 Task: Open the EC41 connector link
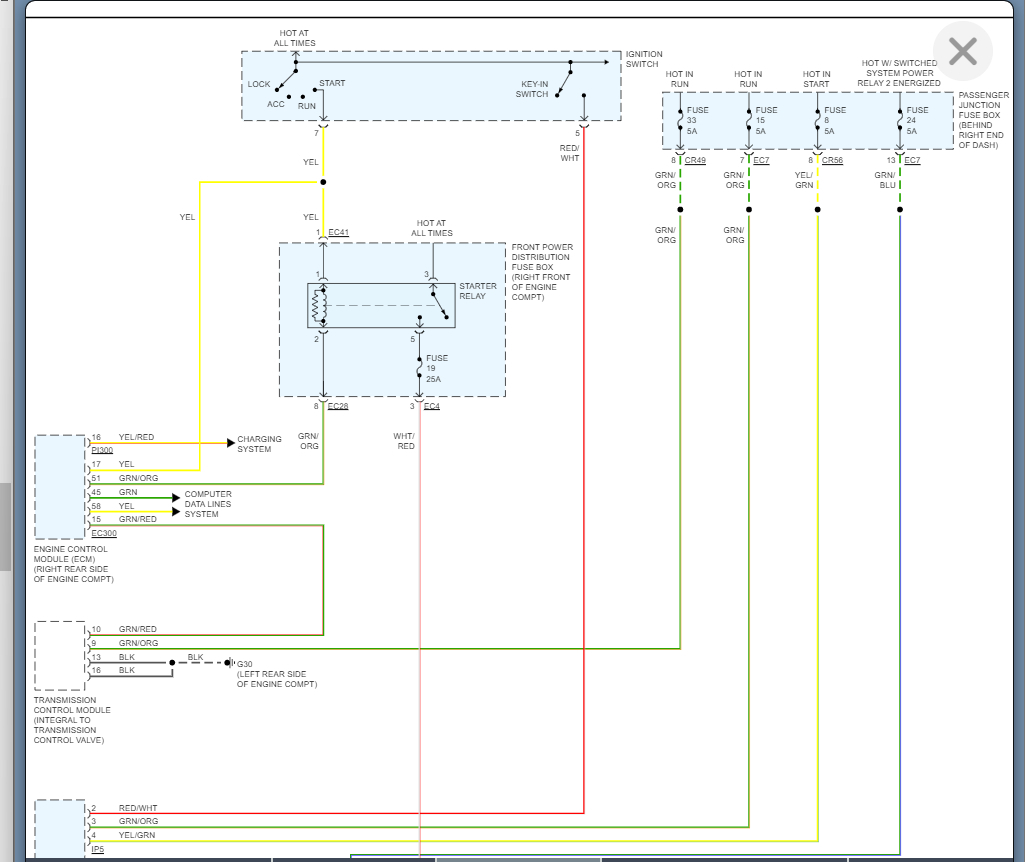click(x=339, y=232)
